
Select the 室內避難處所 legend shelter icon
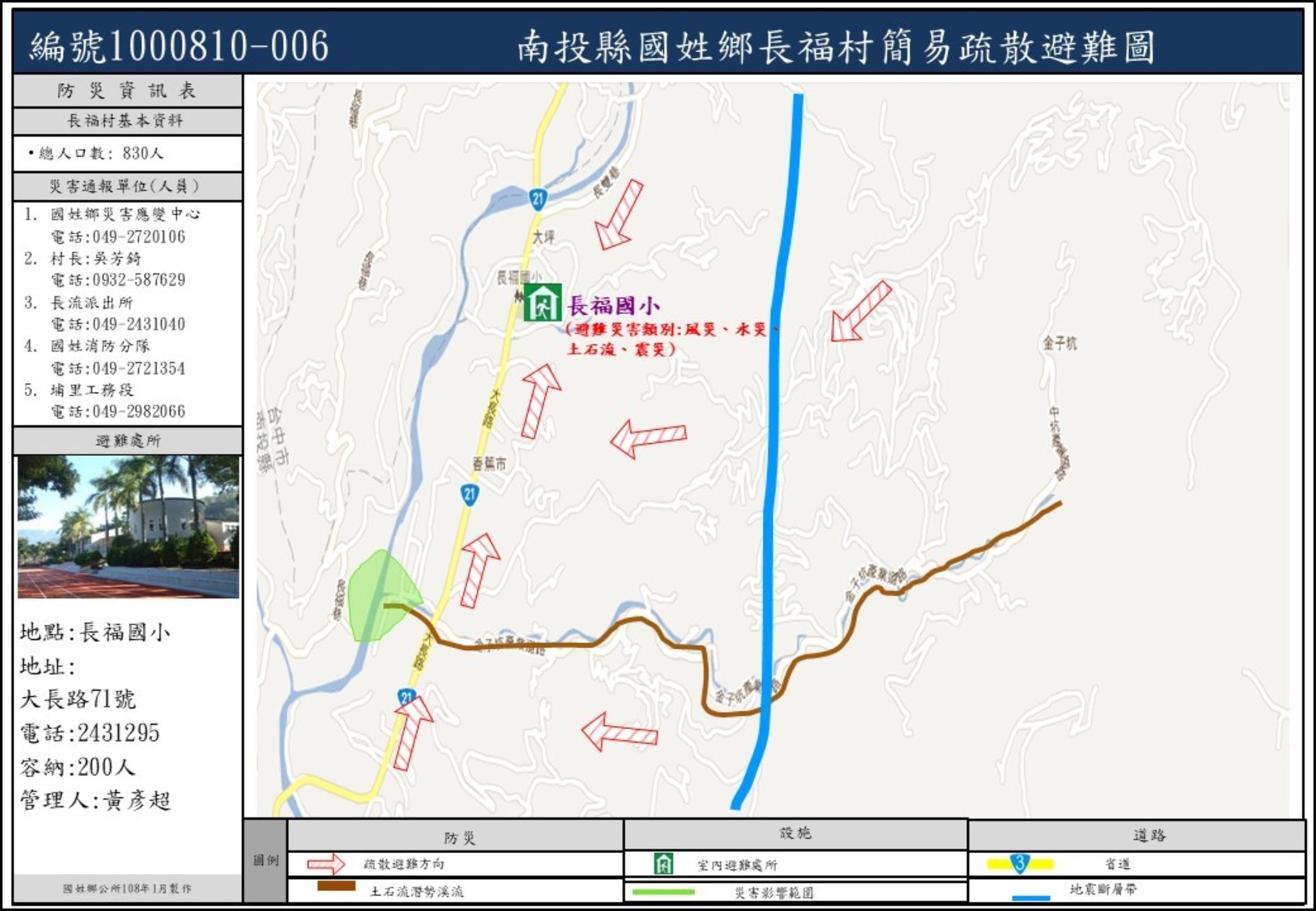pos(663,864)
